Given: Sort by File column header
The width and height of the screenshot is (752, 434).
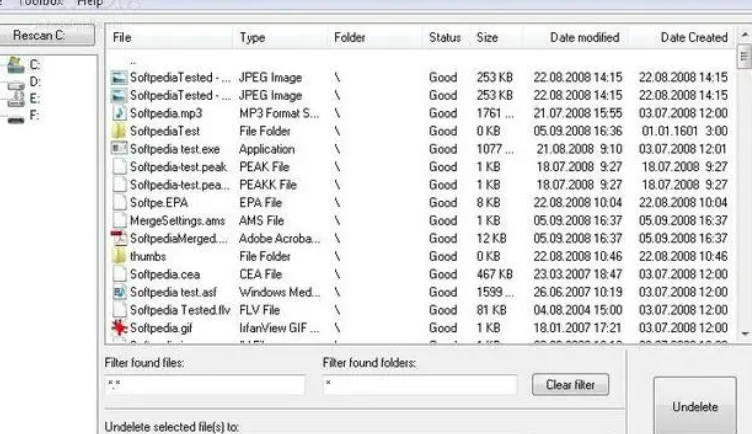Looking at the screenshot, I should tap(170, 37).
